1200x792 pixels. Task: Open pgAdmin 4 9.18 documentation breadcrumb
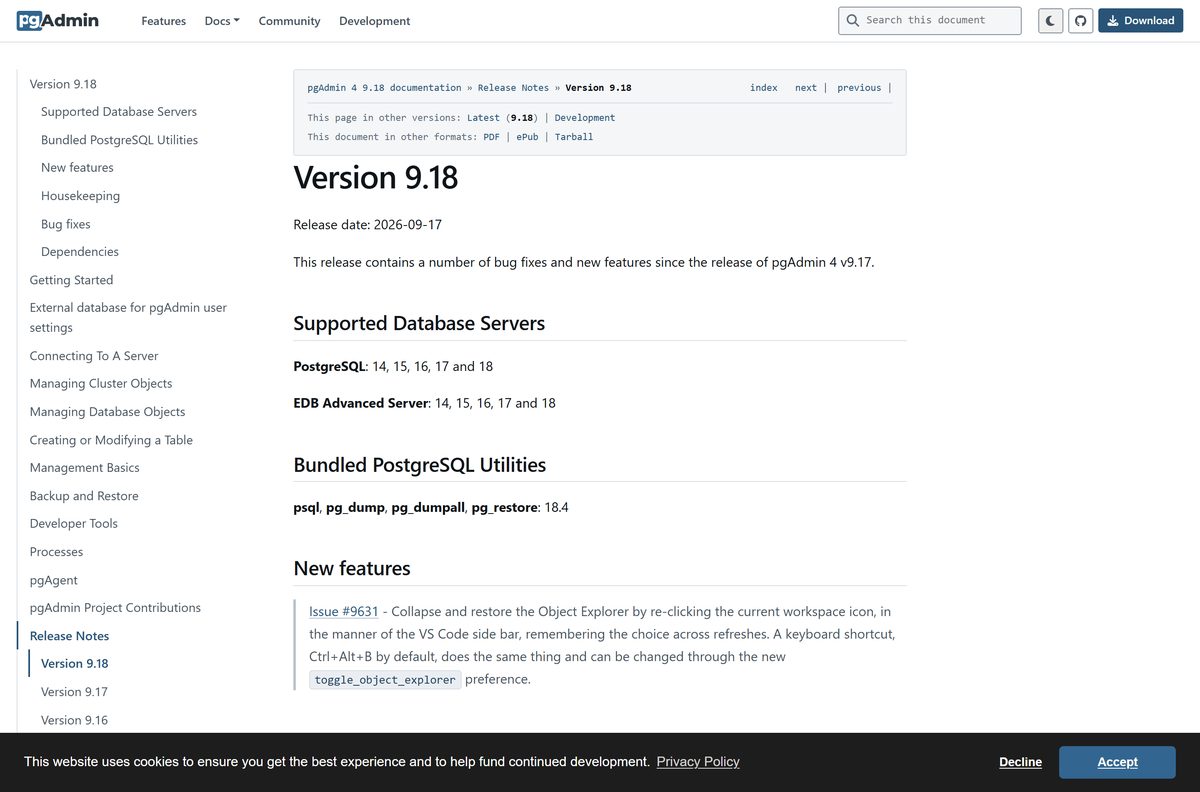(x=384, y=88)
